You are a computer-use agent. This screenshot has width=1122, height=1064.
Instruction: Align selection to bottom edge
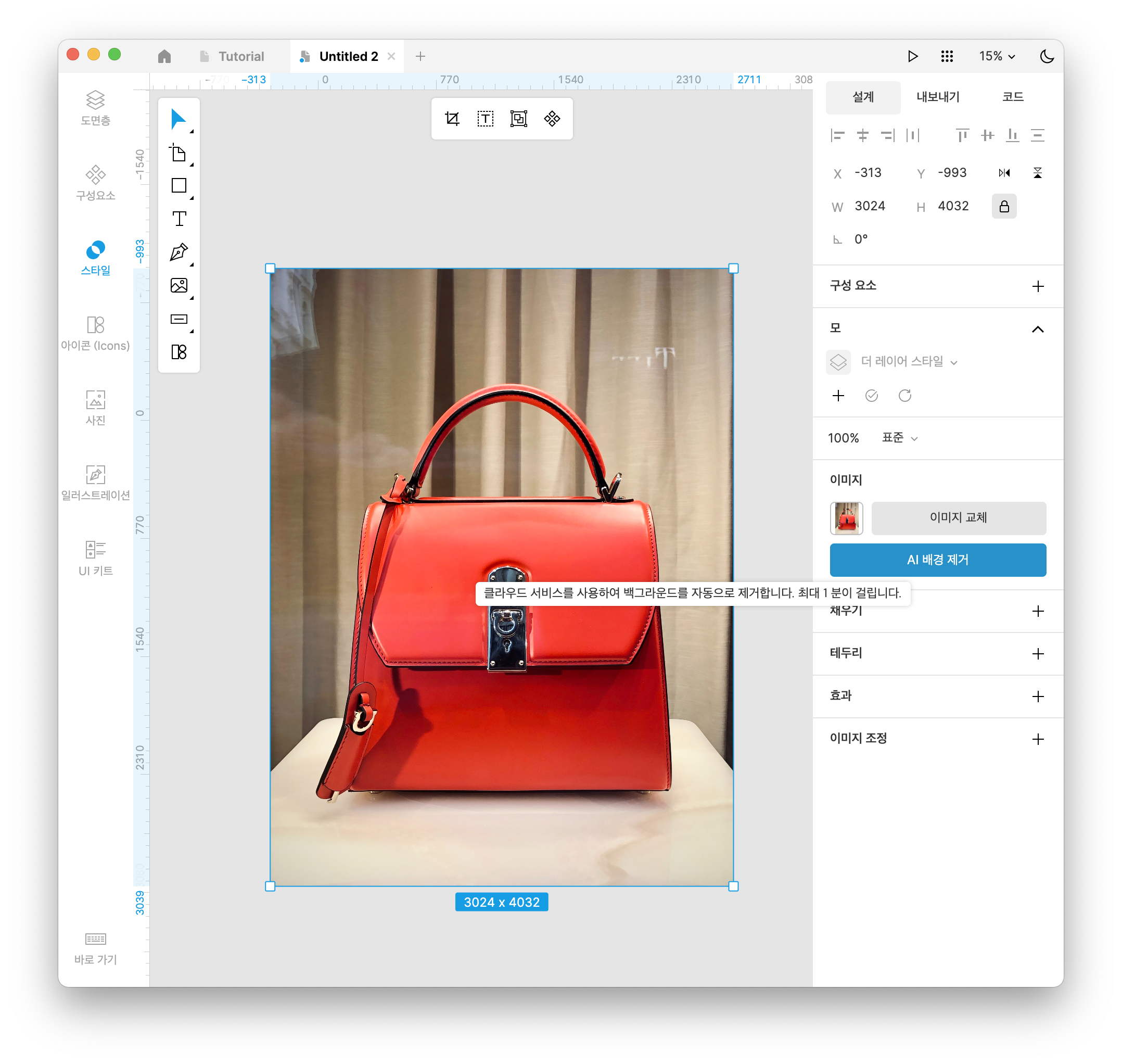tap(1012, 135)
